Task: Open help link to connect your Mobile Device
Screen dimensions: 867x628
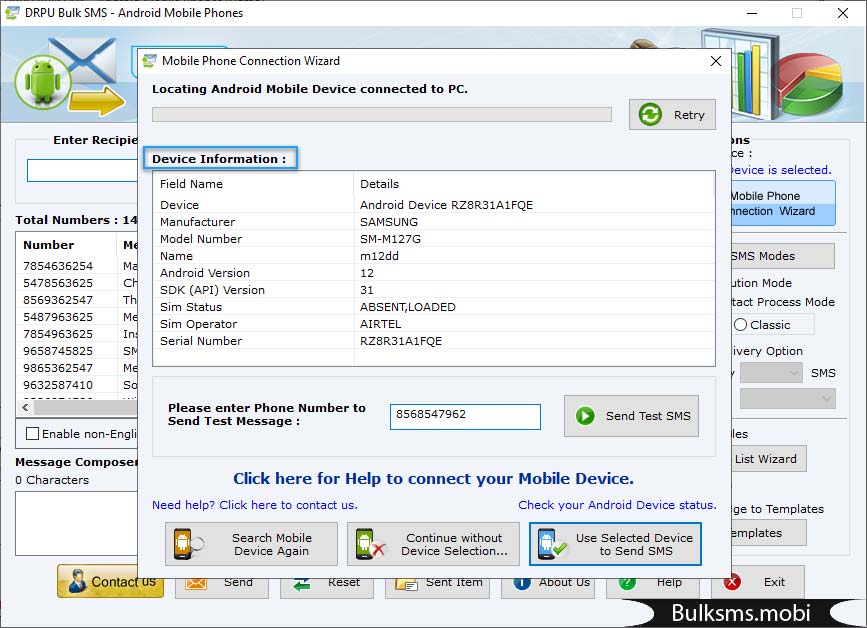Action: tap(433, 478)
